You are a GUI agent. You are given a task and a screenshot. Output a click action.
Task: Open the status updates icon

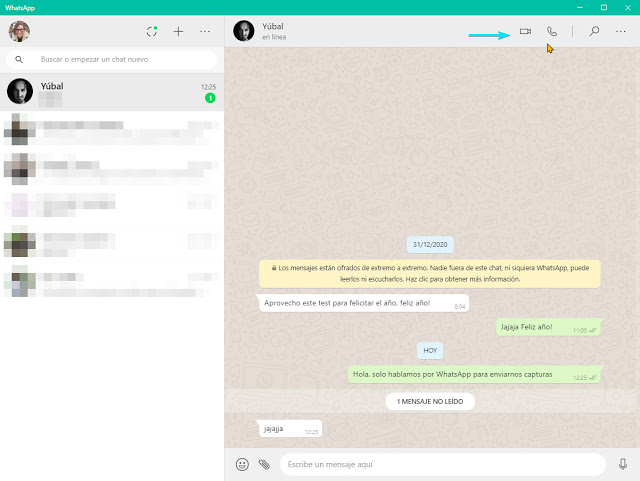[x=152, y=32]
